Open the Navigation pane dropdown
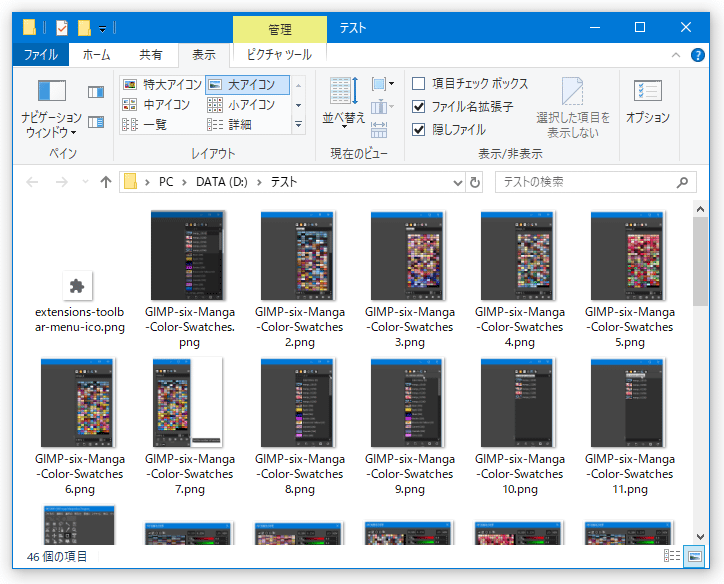The image size is (724, 584). click(51, 109)
